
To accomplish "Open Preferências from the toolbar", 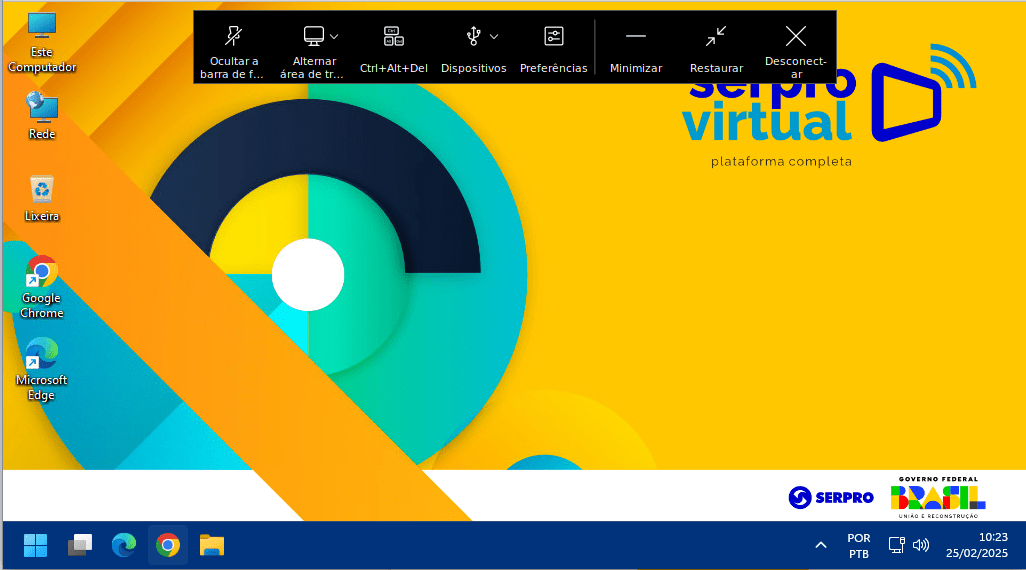I will [554, 48].
